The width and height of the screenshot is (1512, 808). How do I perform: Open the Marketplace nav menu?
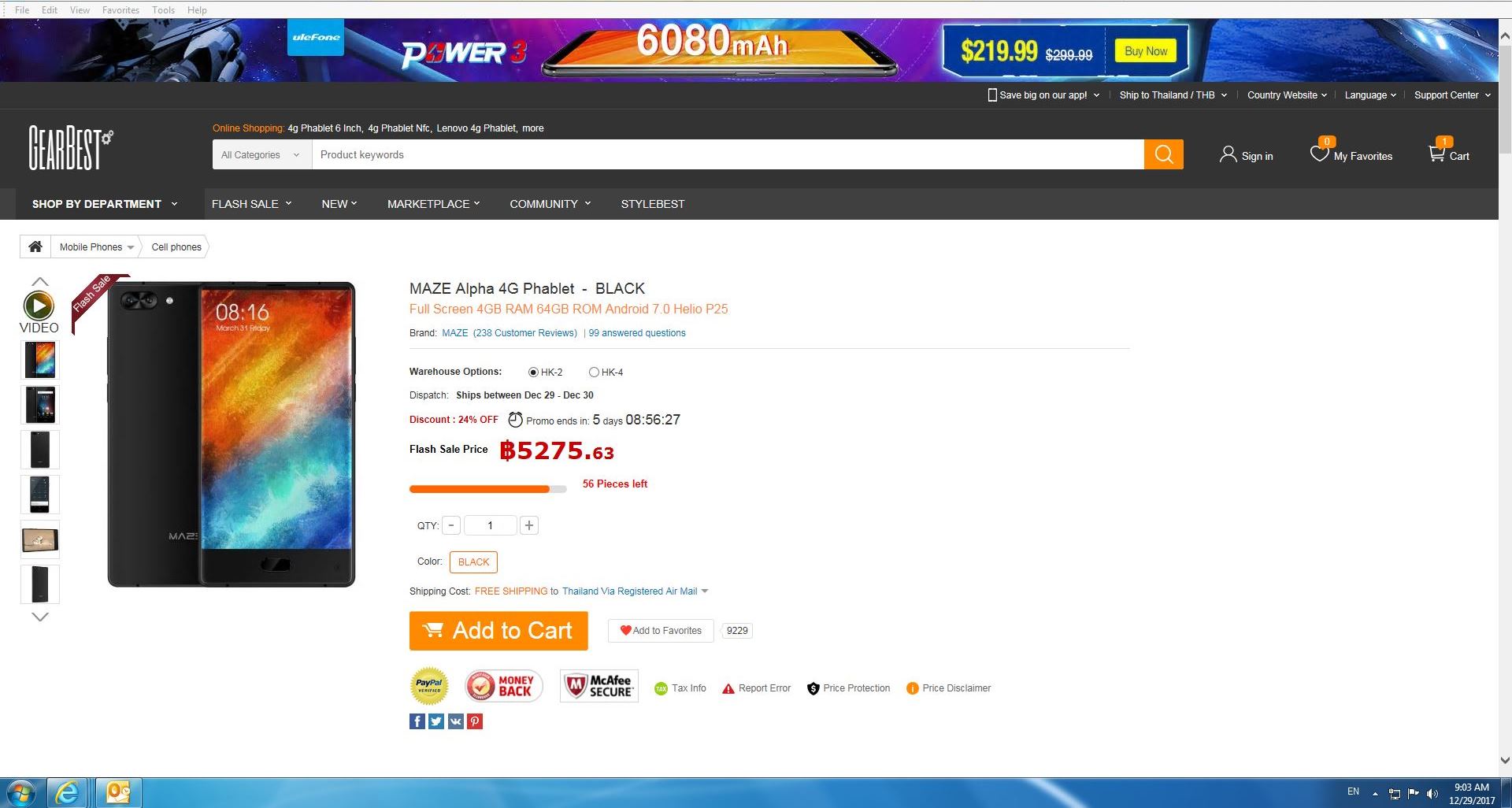(434, 204)
